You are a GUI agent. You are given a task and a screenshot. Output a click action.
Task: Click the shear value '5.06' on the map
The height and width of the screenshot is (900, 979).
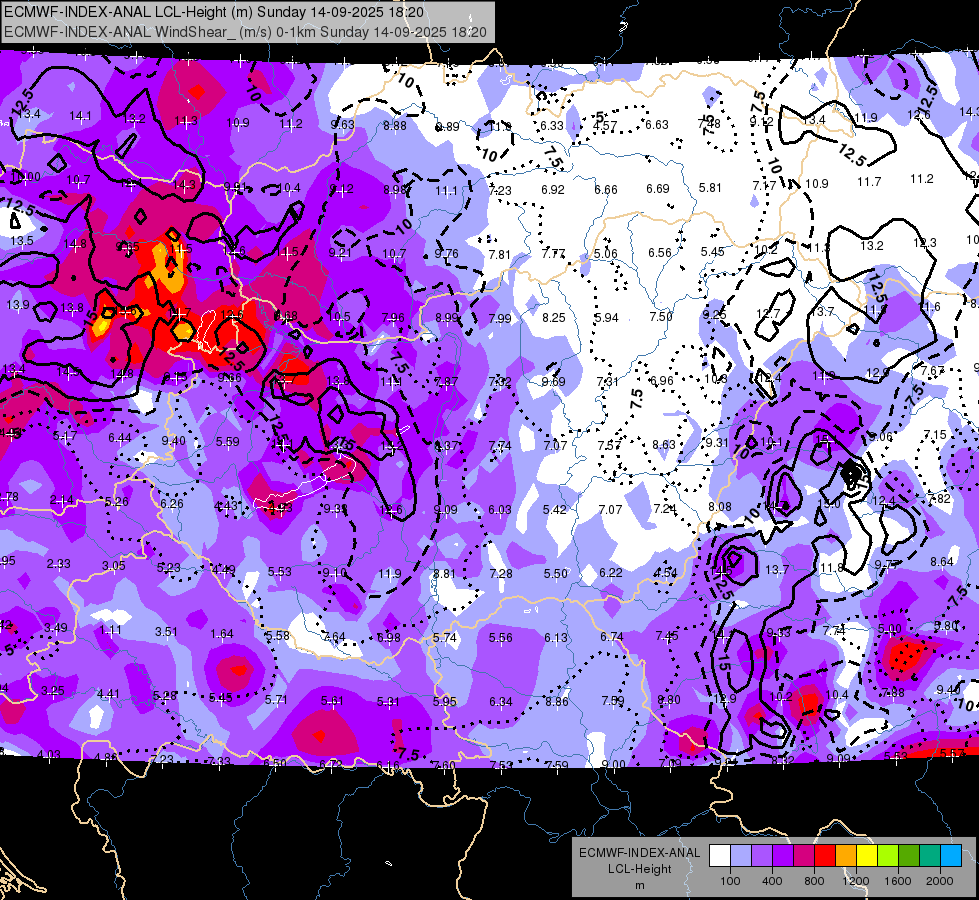[606, 254]
